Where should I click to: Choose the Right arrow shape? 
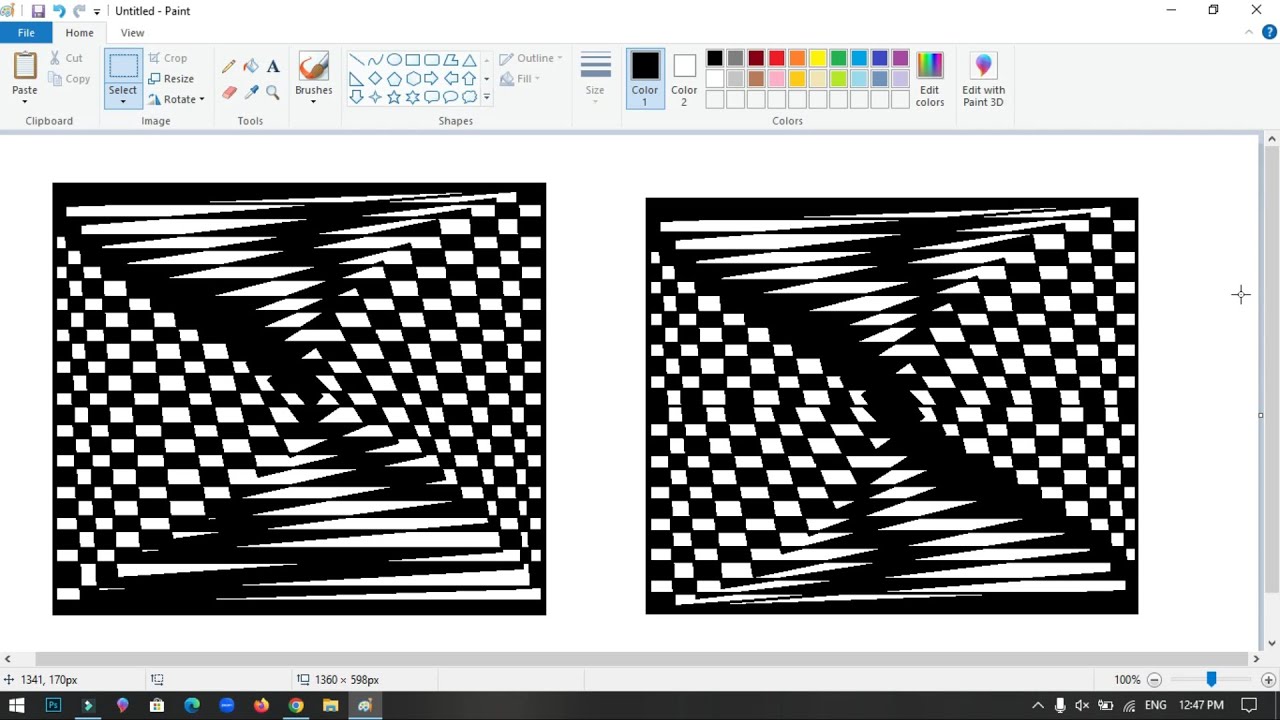tap(432, 78)
